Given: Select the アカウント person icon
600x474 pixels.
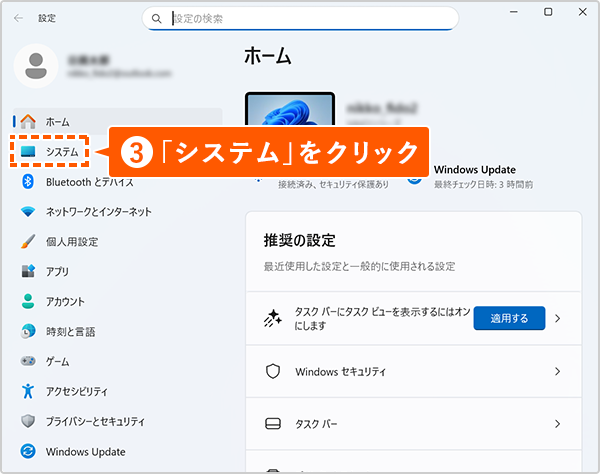Looking at the screenshot, I should [x=28, y=301].
